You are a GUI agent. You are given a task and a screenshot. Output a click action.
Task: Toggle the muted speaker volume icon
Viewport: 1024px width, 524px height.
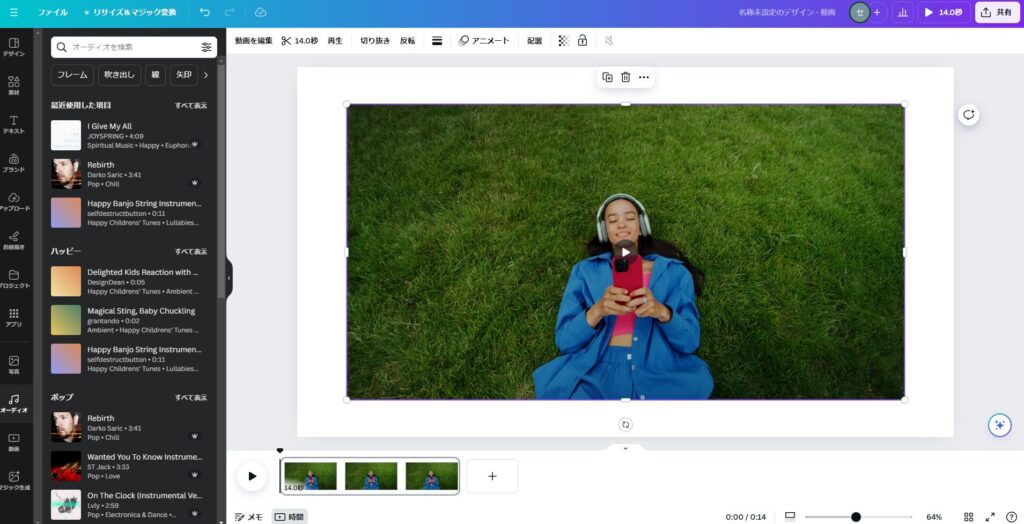609,41
